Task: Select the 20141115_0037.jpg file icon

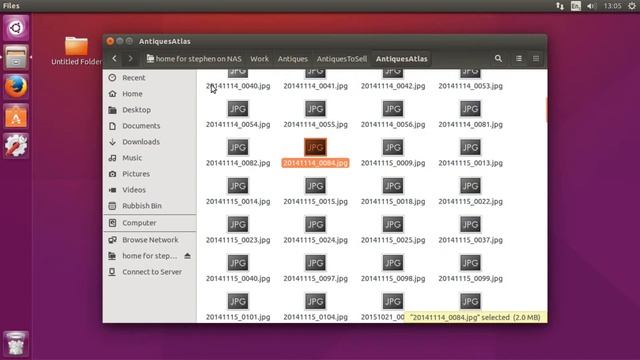Action: coord(470,224)
